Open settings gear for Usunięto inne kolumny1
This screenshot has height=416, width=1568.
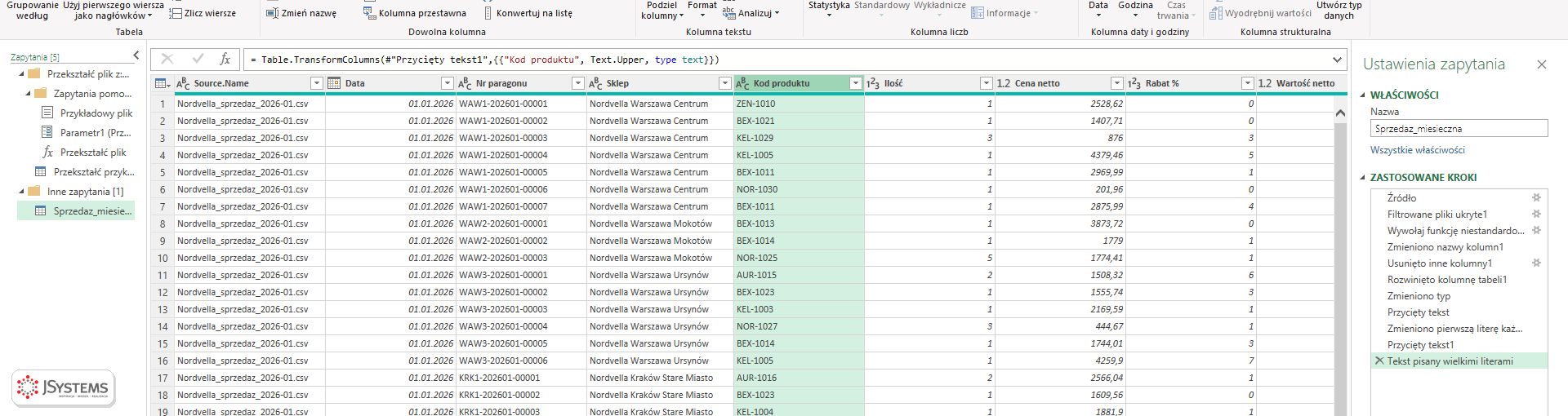pyautogui.click(x=1536, y=263)
